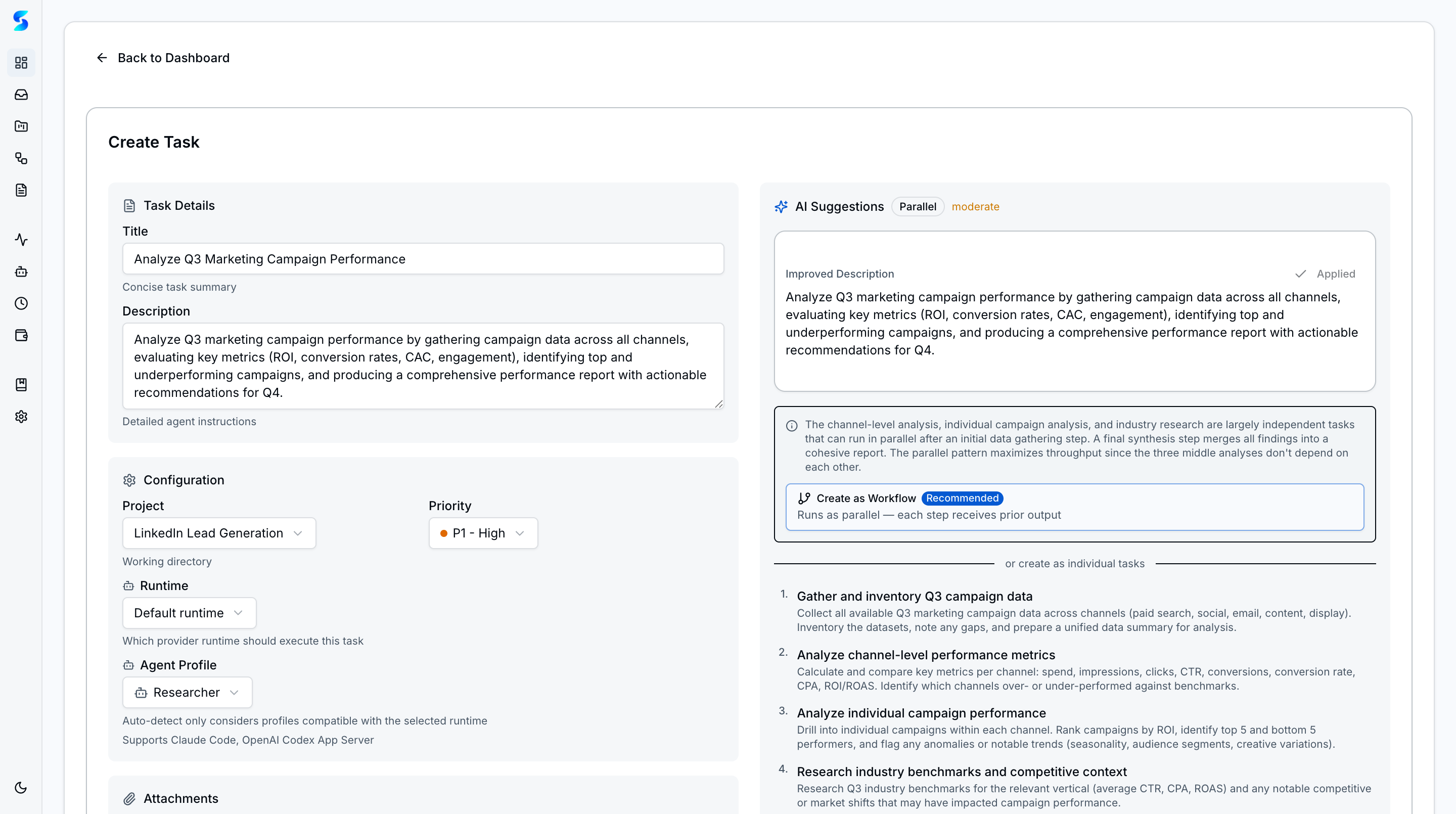Viewport: 1456px width, 814px height.
Task: Select the agents robot icon in sidebar
Action: [21, 272]
